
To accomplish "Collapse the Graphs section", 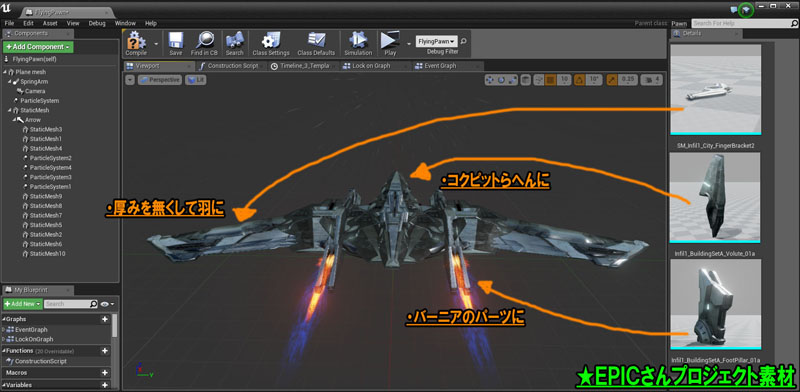I will pyautogui.click(x=5, y=319).
